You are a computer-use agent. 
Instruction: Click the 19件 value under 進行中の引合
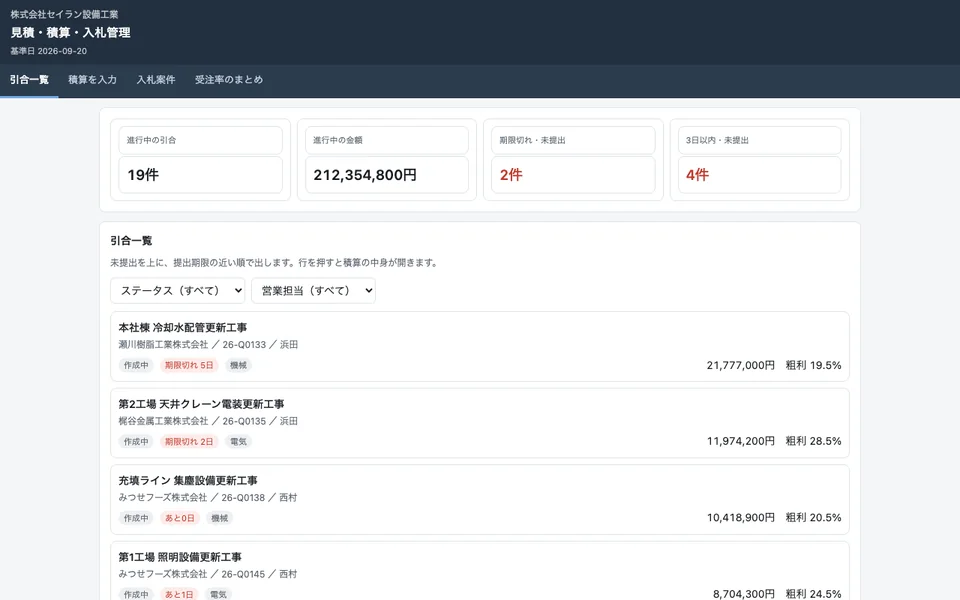click(143, 175)
